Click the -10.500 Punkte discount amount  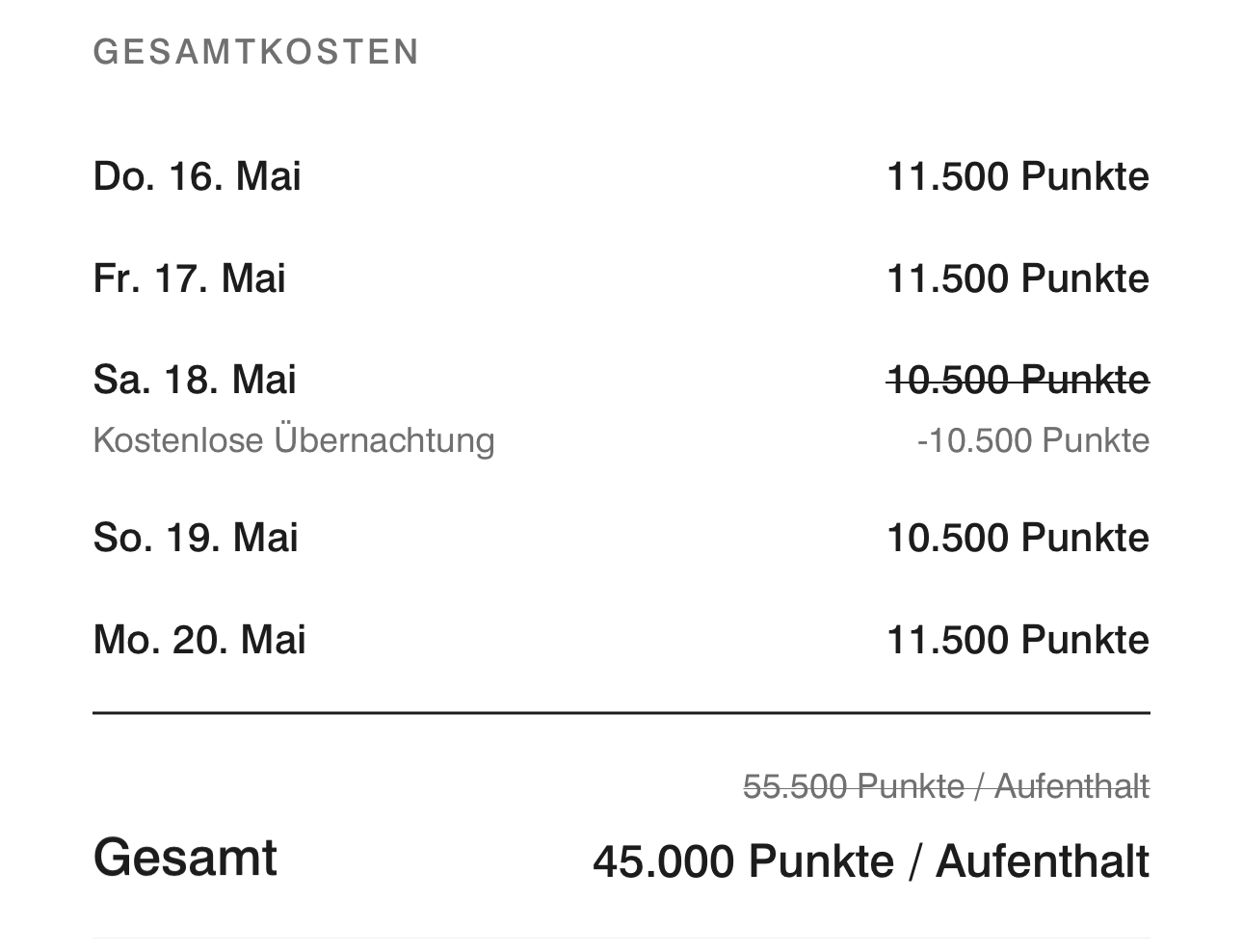click(x=1033, y=441)
